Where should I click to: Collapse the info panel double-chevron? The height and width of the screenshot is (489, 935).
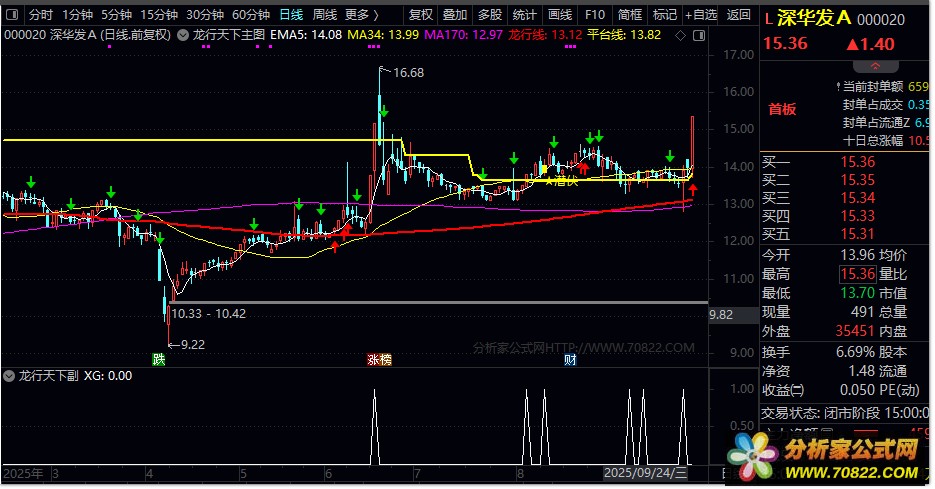[875, 66]
